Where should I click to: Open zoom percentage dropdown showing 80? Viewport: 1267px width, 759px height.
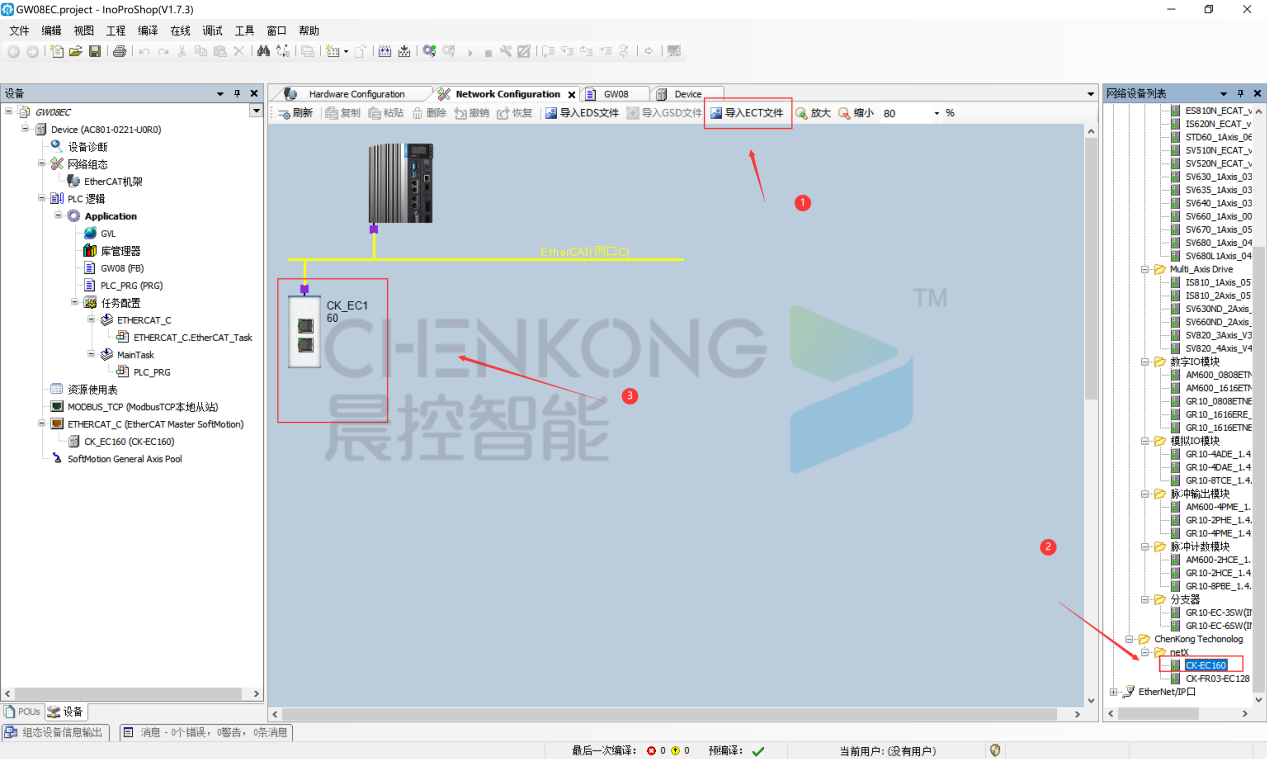click(x=937, y=114)
